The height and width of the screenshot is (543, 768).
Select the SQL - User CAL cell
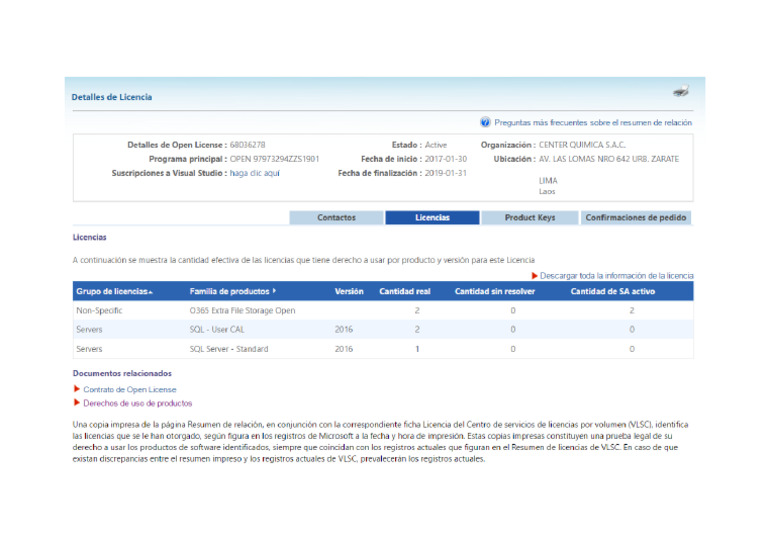tap(216, 330)
